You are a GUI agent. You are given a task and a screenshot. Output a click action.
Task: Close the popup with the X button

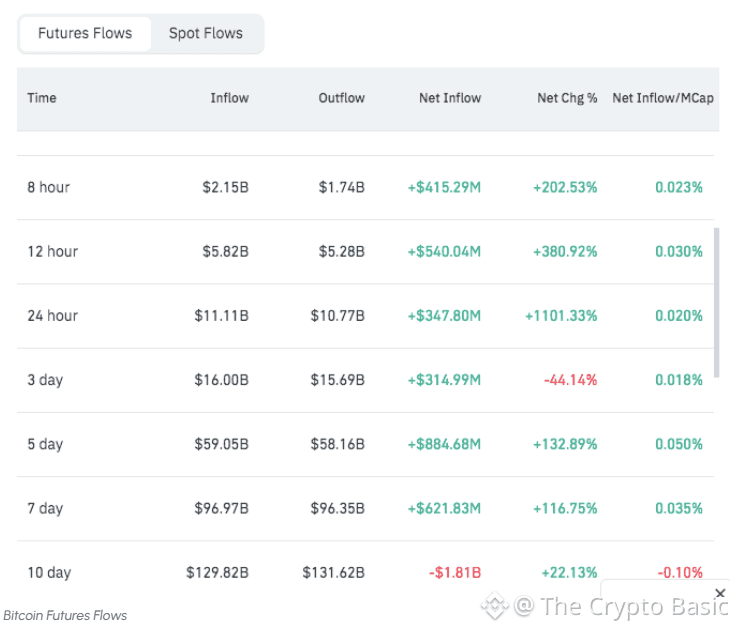(x=720, y=593)
